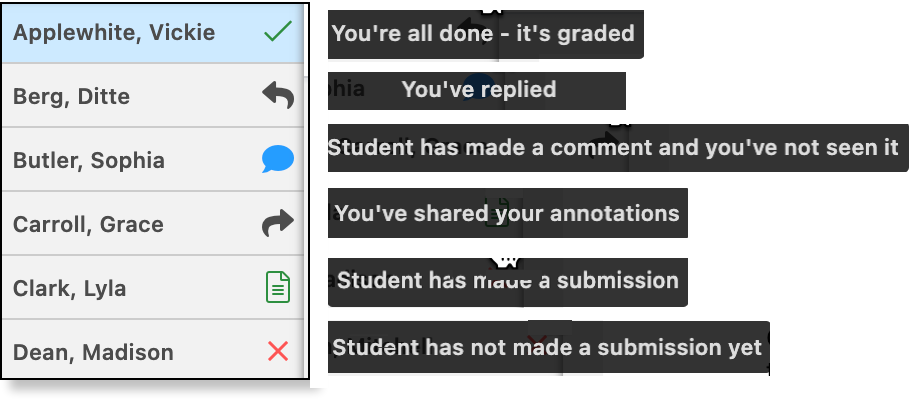Viewport: 916px width, 414px height.
Task: Click the reply arrow icon for Berg, Ditte
Action: pyautogui.click(x=278, y=95)
